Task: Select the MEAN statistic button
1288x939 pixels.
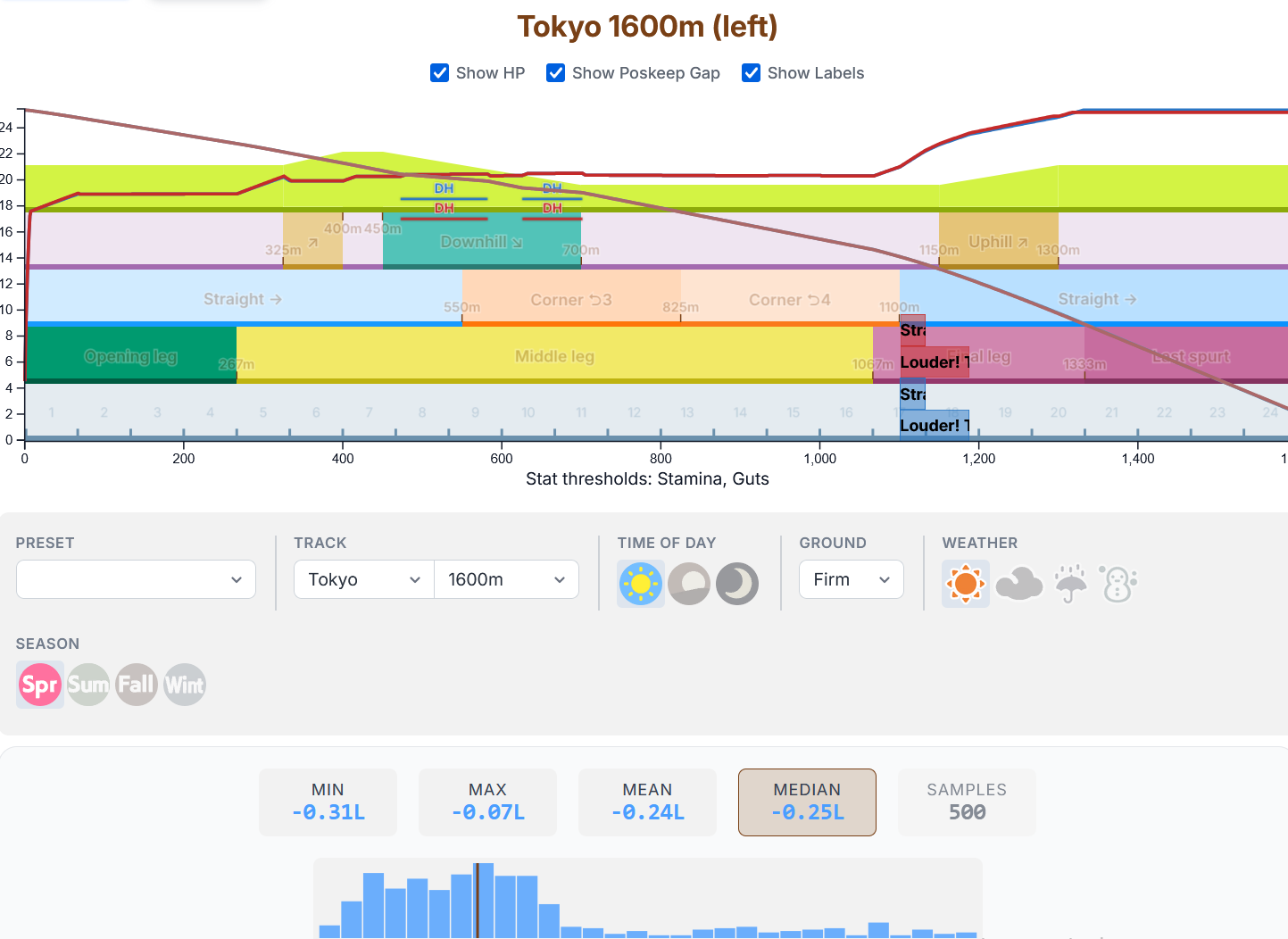Action: click(647, 802)
